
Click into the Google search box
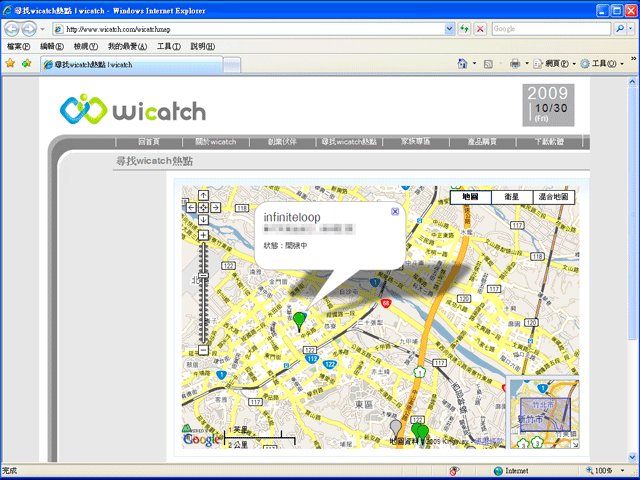click(x=551, y=29)
